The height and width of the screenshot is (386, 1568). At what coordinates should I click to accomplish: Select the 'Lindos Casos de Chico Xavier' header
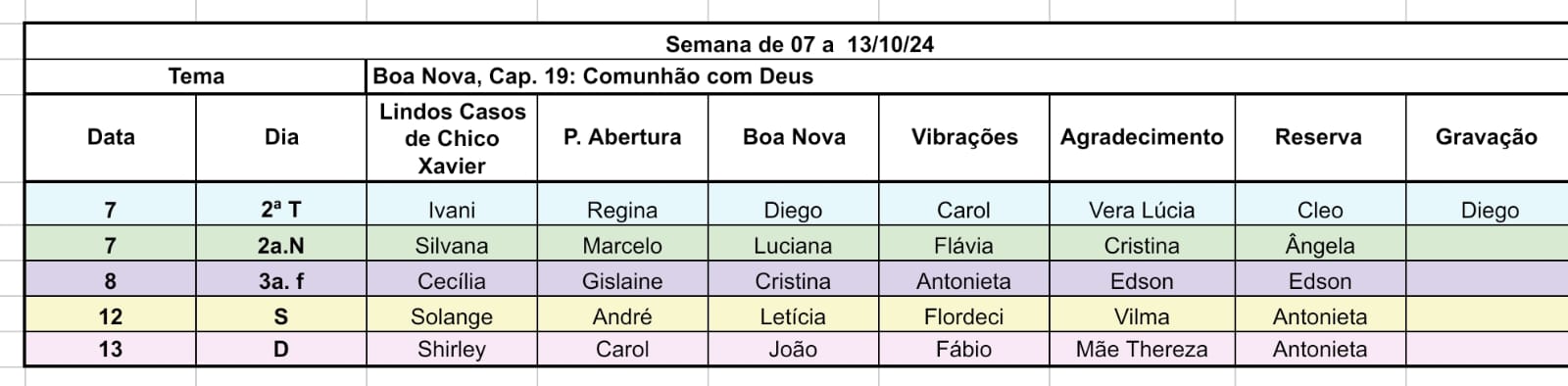tap(452, 137)
